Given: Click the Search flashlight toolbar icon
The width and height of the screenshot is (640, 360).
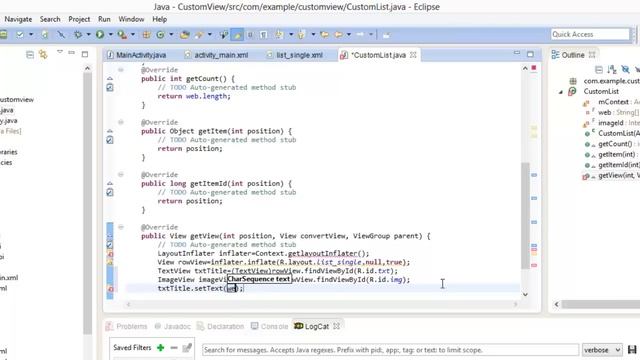Looking at the screenshot, I should (x=199, y=35).
